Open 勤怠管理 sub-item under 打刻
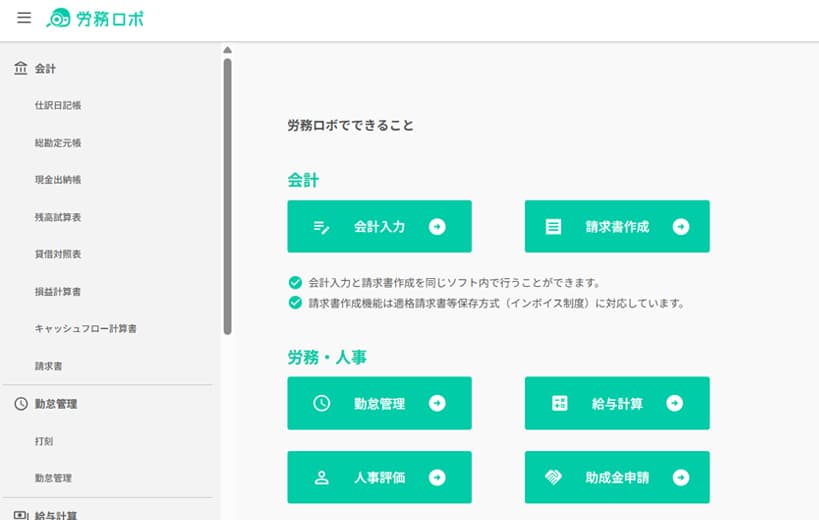The width and height of the screenshot is (819, 520). (x=53, y=478)
